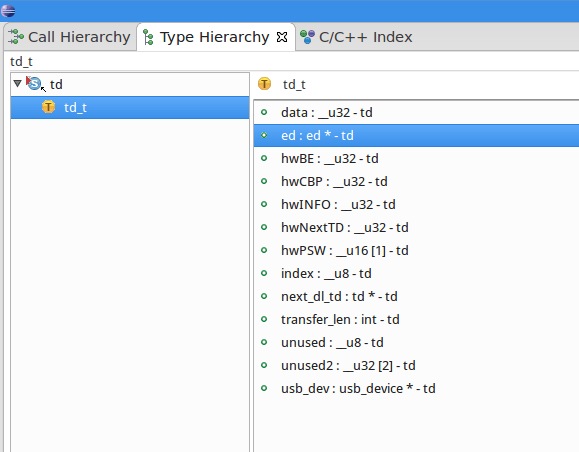Select member 'unused : __u8 - td'
579x452 pixels.
(416, 342)
